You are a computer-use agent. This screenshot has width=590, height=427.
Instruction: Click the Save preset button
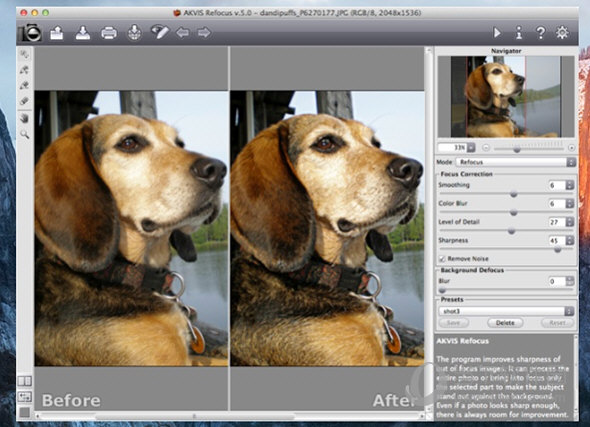pyautogui.click(x=454, y=323)
